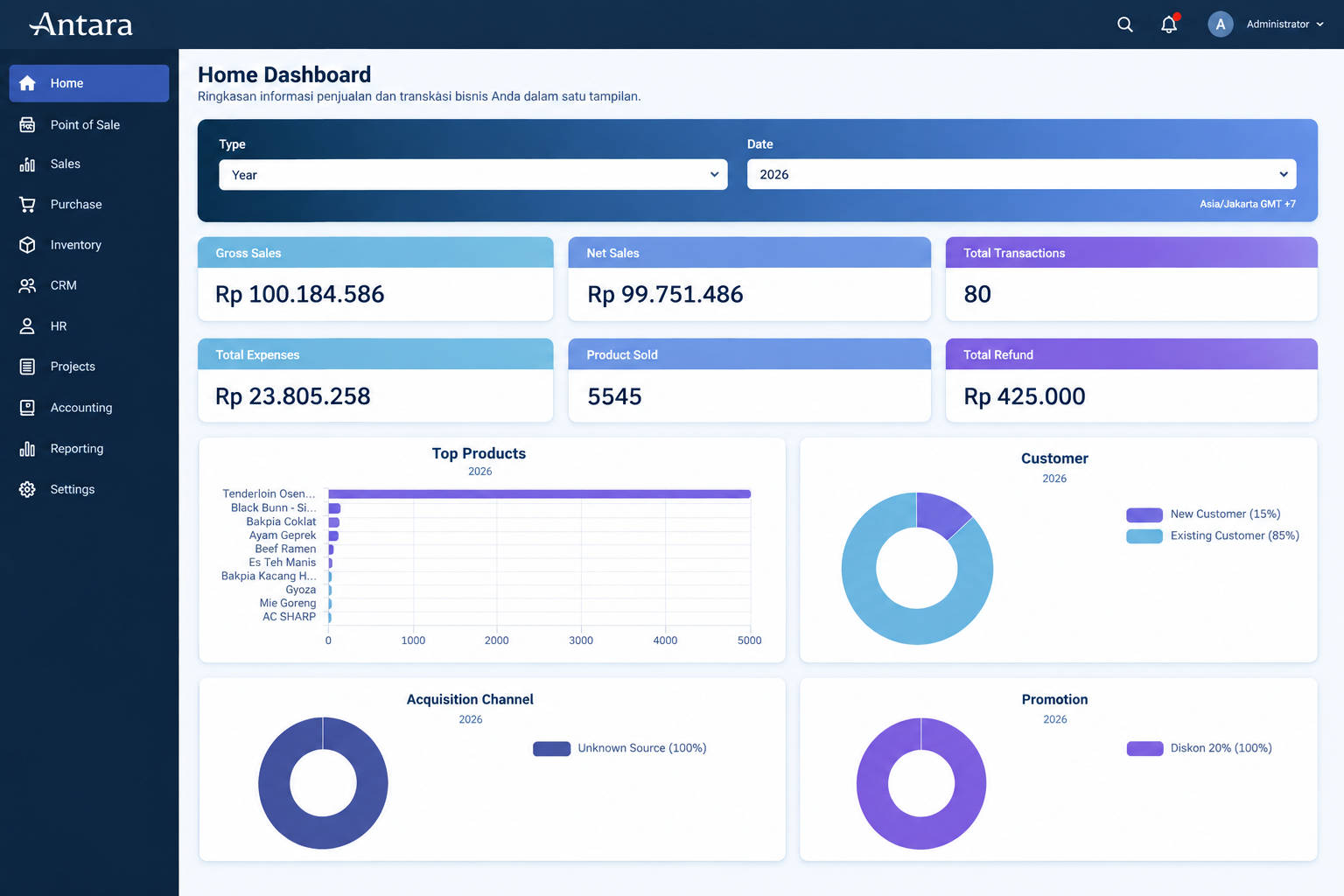The image size is (1344, 896).
Task: Select the Accounting icon in sidebar
Action: (x=27, y=408)
